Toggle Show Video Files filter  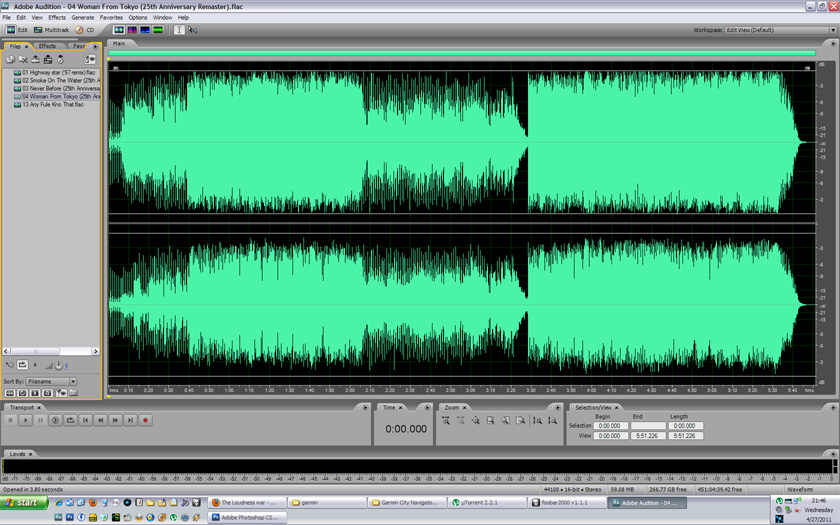(x=35, y=393)
